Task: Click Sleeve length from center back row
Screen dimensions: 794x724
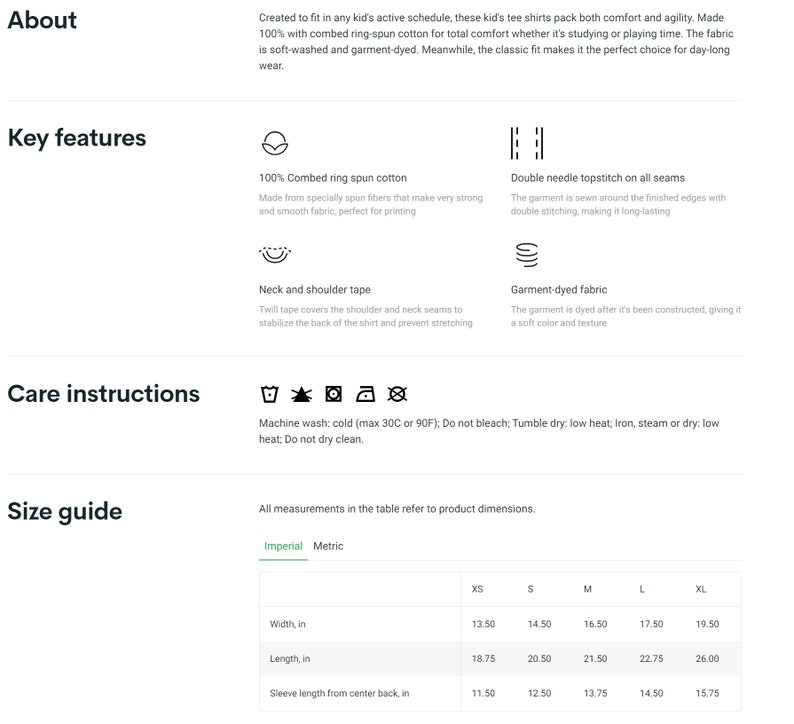Action: point(500,694)
